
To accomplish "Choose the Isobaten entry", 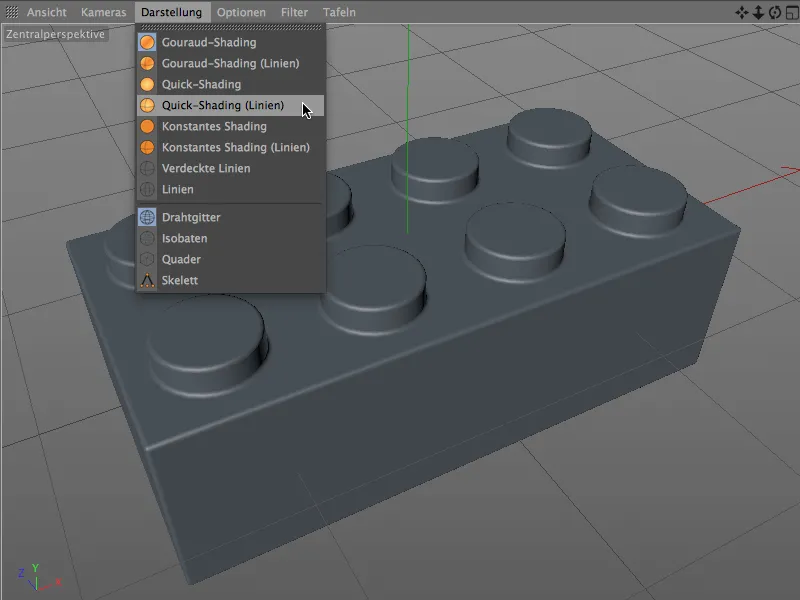I will pos(231,238).
